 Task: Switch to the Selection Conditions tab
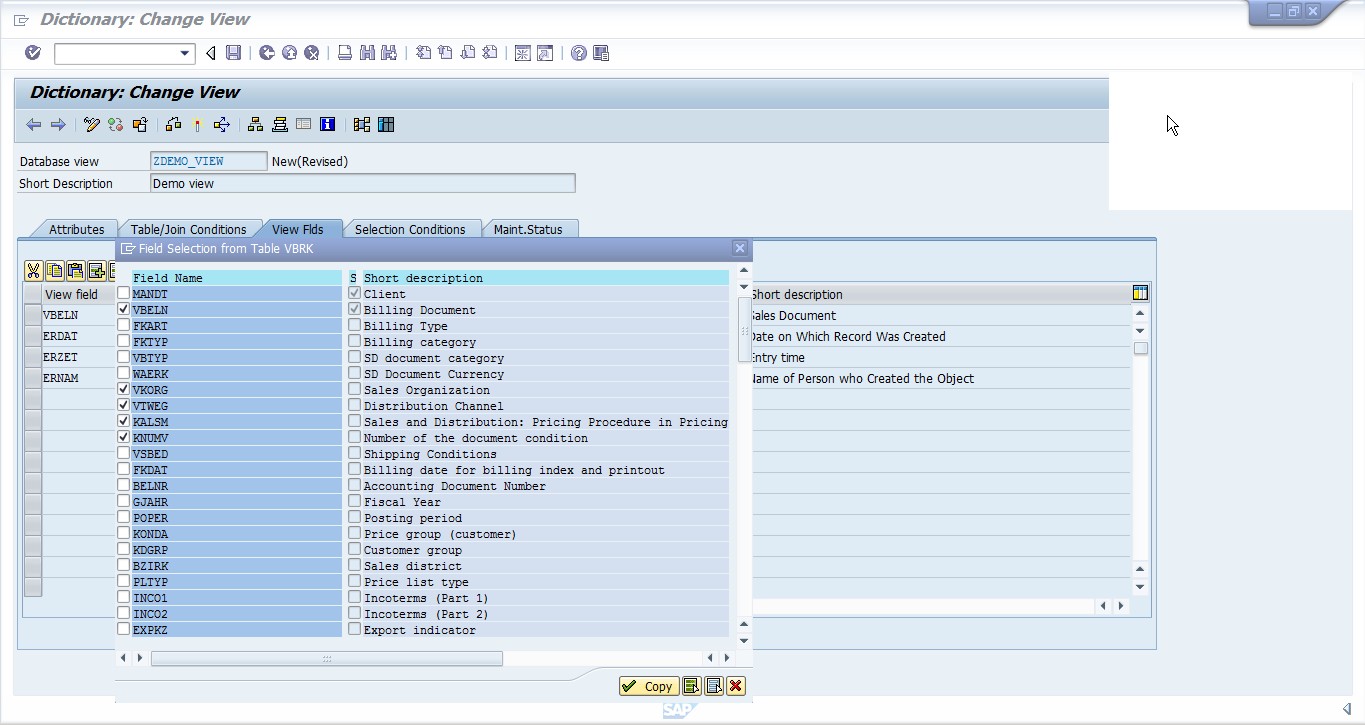[x=411, y=228]
